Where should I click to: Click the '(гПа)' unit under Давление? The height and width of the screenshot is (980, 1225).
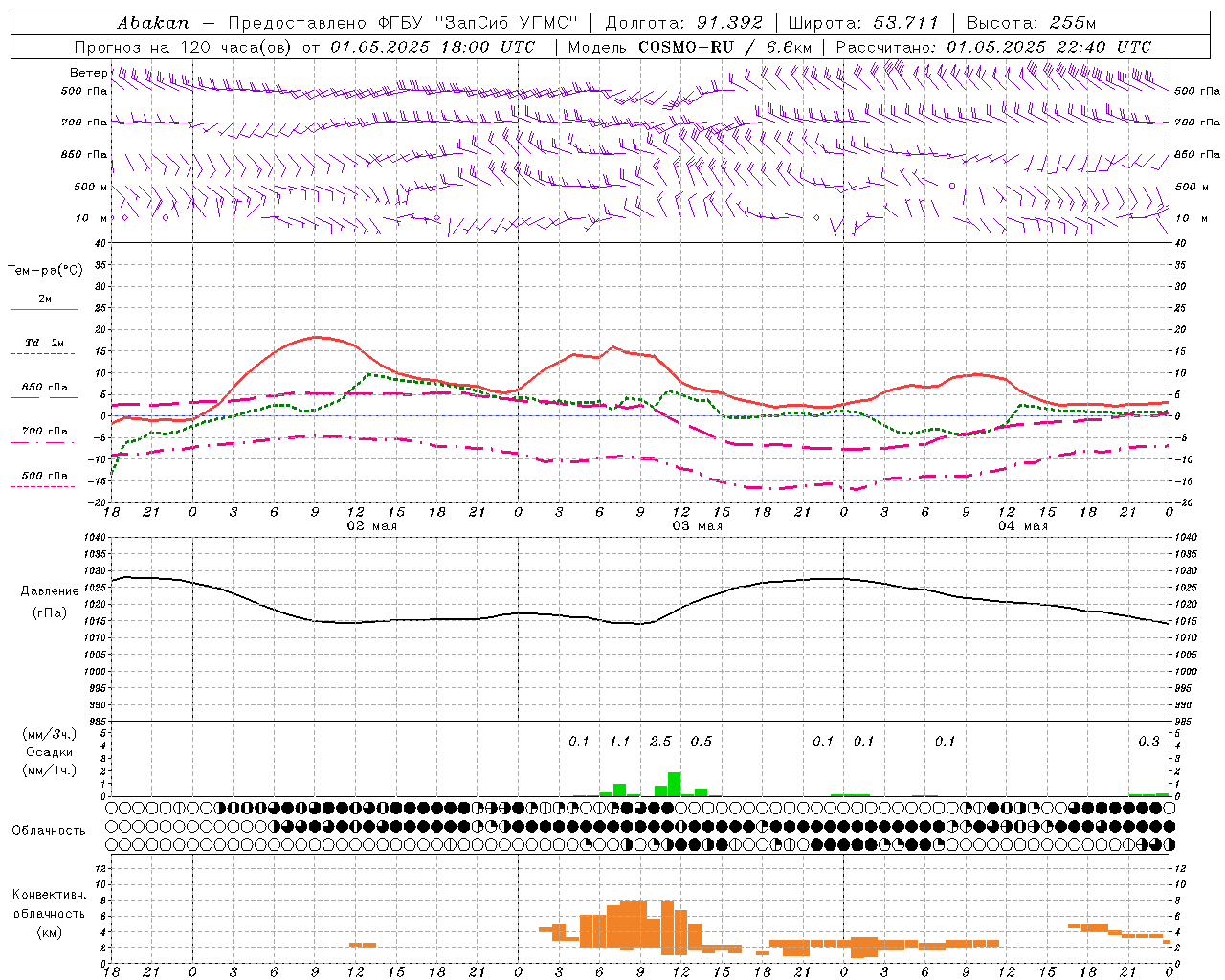pos(50,612)
